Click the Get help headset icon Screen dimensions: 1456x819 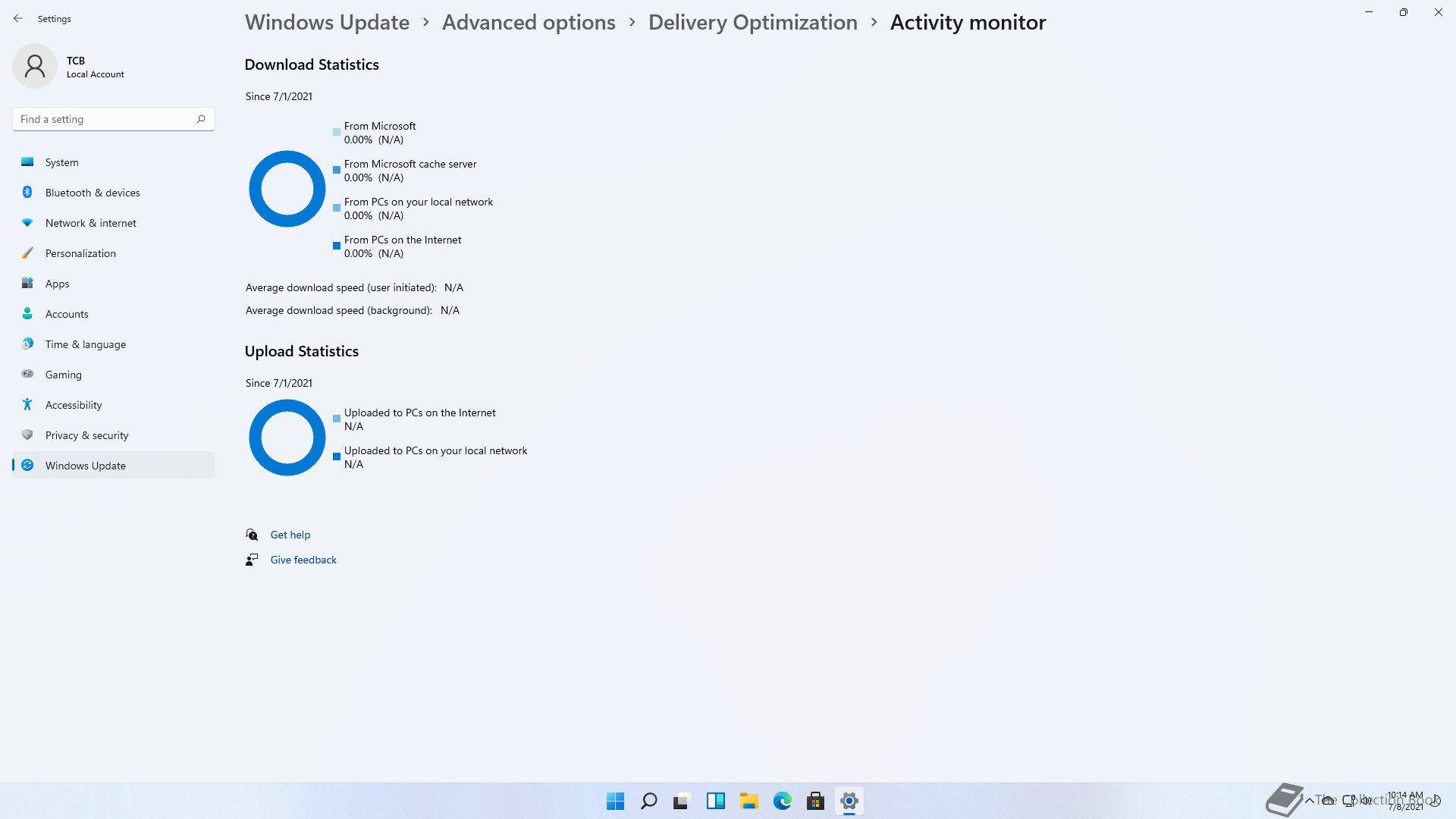(252, 535)
